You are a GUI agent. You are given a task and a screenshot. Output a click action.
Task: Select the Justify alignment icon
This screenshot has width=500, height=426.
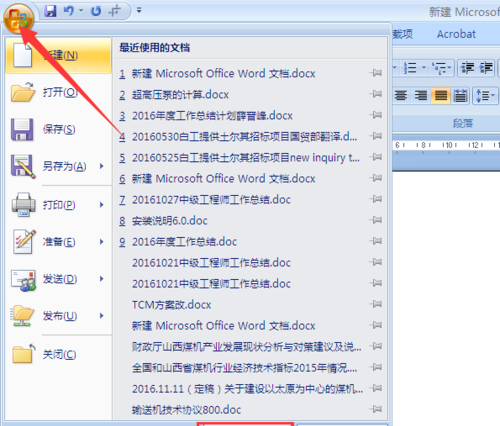pos(440,96)
